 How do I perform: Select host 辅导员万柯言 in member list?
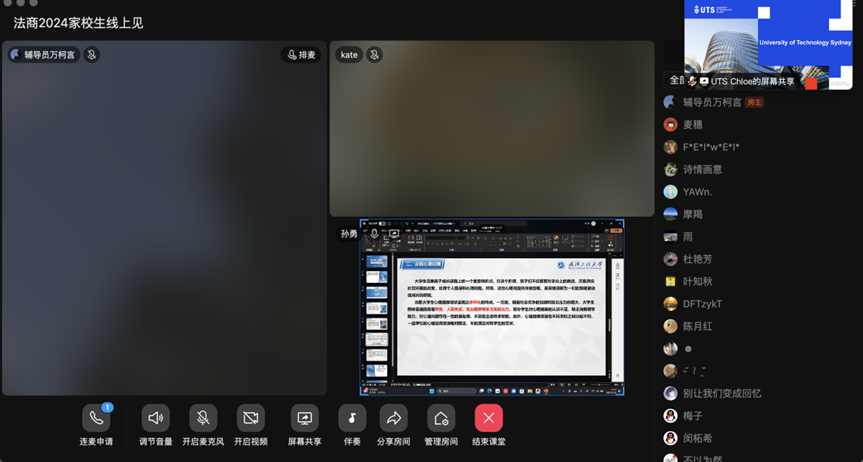[711, 102]
